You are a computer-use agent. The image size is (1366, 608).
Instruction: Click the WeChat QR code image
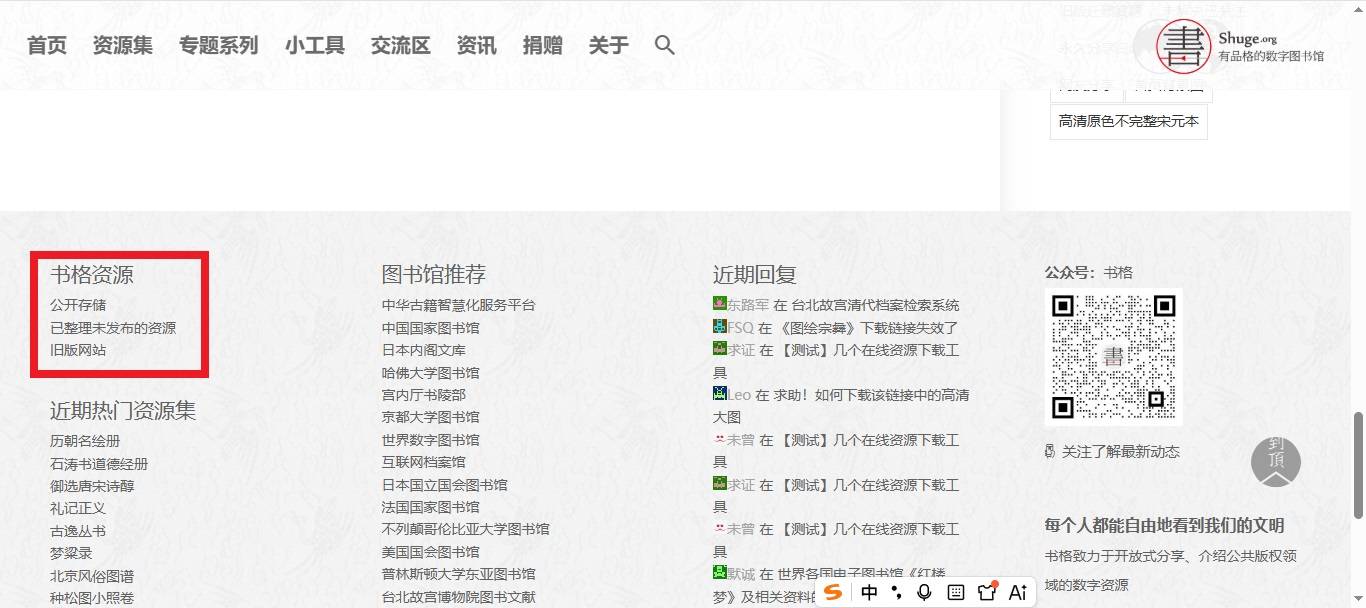(x=1114, y=357)
